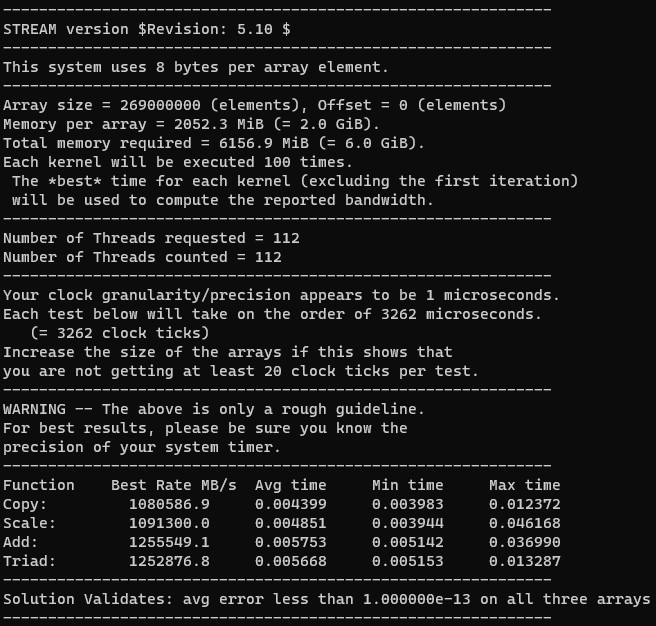Image resolution: width=656 pixels, height=626 pixels.
Task: Click the 'Best Rate MB/s' column header
Action: [174, 485]
